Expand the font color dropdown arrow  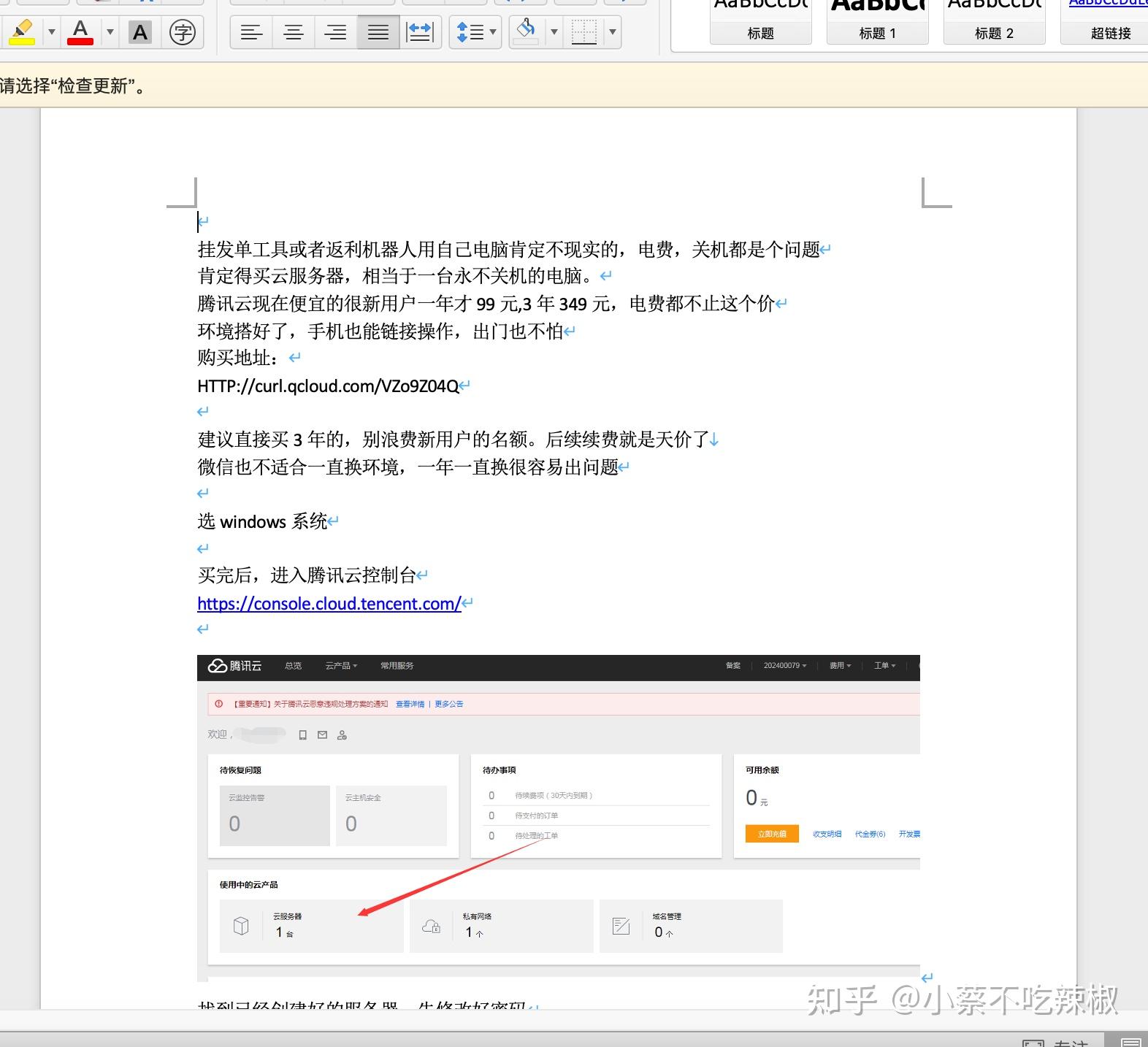pyautogui.click(x=110, y=32)
